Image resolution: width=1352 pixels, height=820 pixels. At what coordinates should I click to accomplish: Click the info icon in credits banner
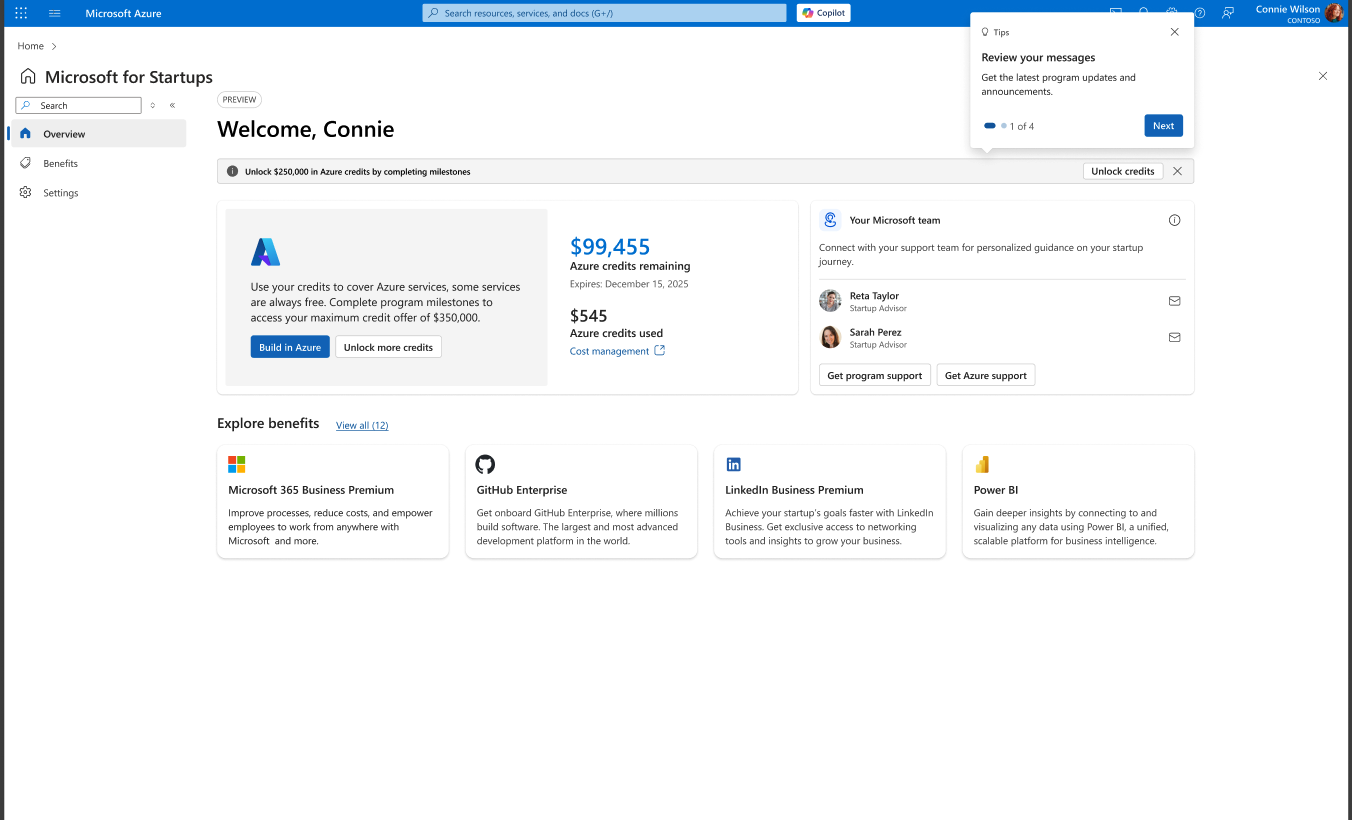[x=232, y=171]
